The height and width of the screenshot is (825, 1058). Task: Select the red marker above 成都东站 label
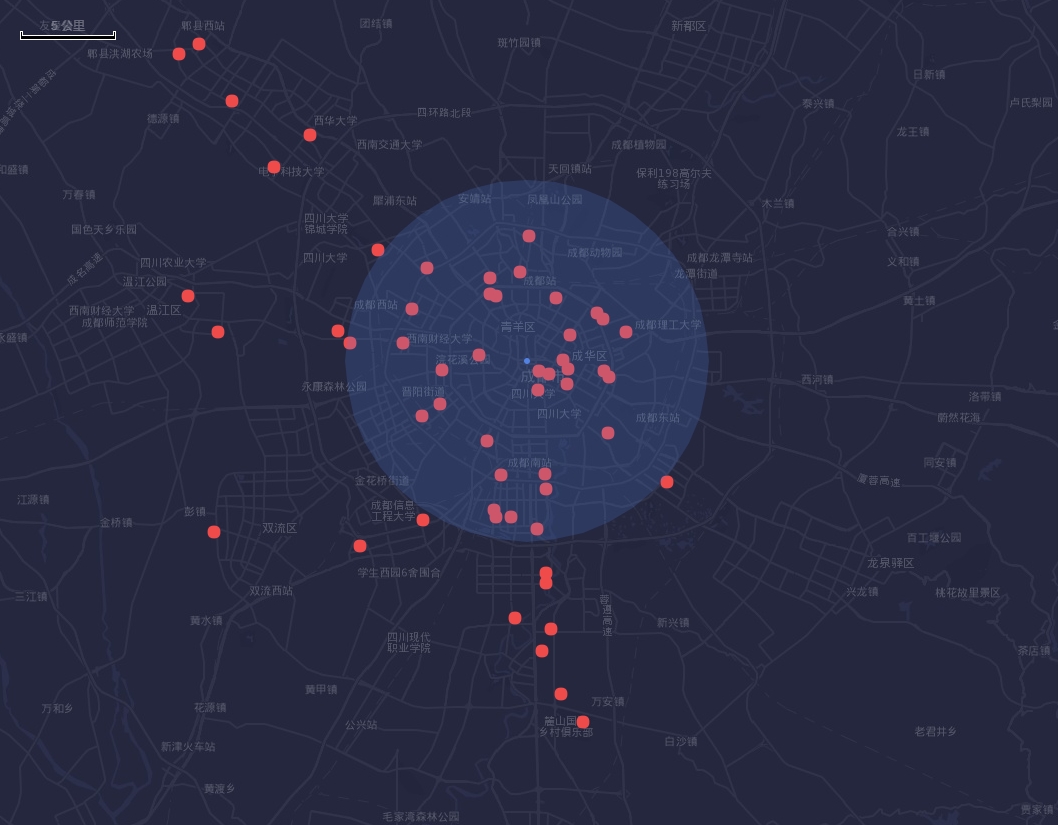pos(608,433)
